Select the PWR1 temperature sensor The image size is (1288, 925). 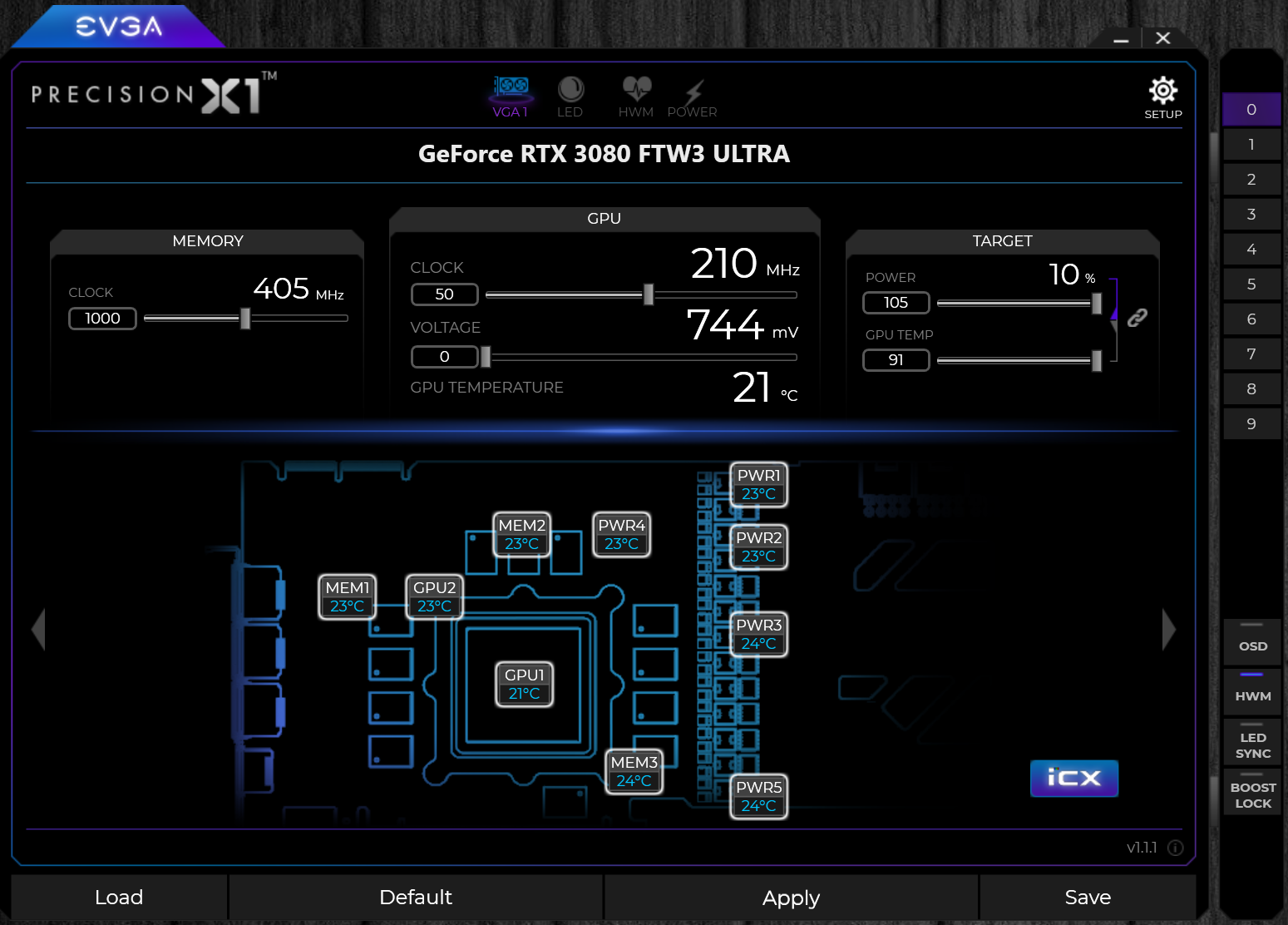point(759,485)
